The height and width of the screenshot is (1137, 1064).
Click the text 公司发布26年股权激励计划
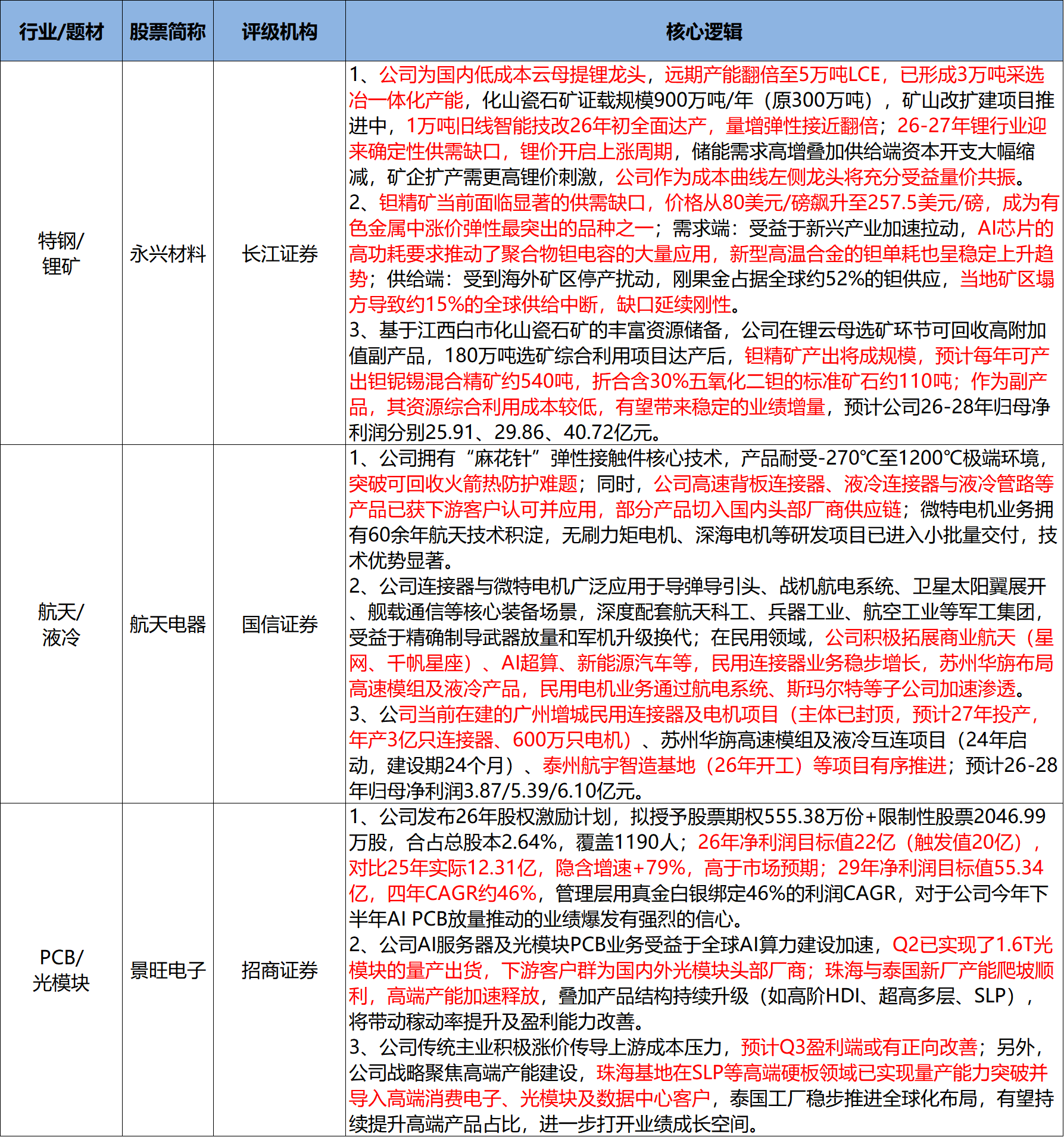coord(495,817)
